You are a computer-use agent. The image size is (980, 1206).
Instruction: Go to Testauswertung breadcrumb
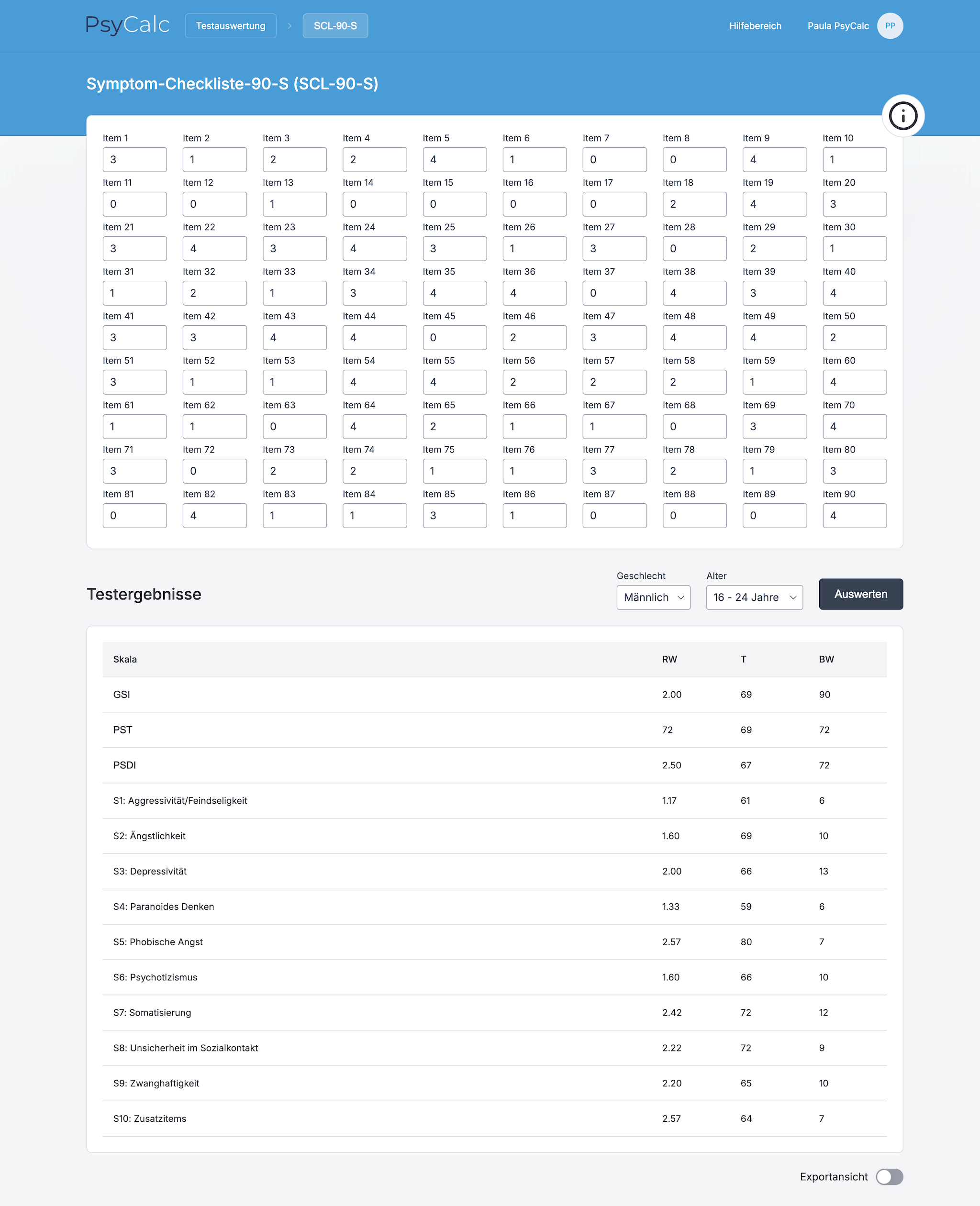(230, 26)
